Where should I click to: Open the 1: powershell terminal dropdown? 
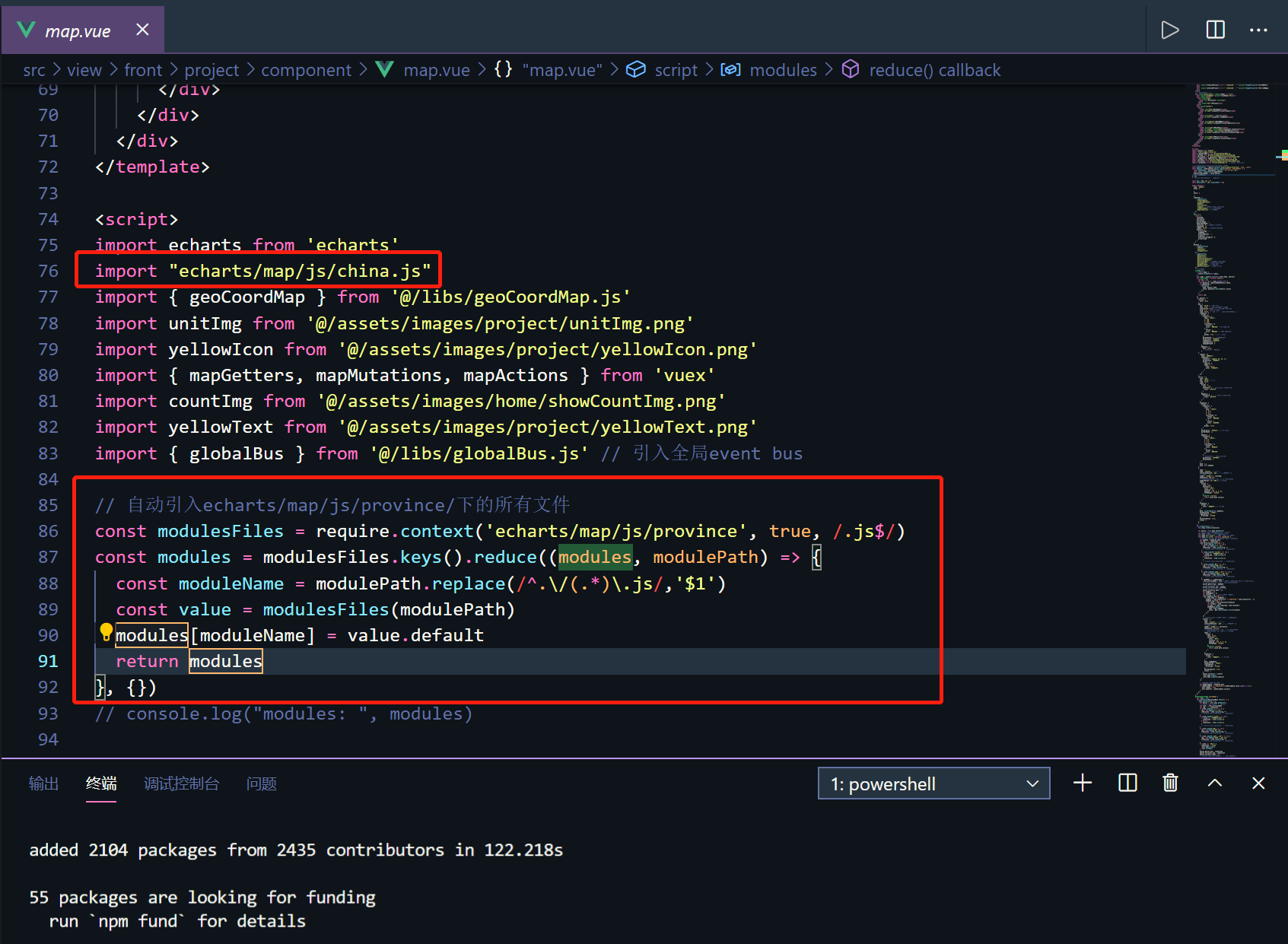934,783
